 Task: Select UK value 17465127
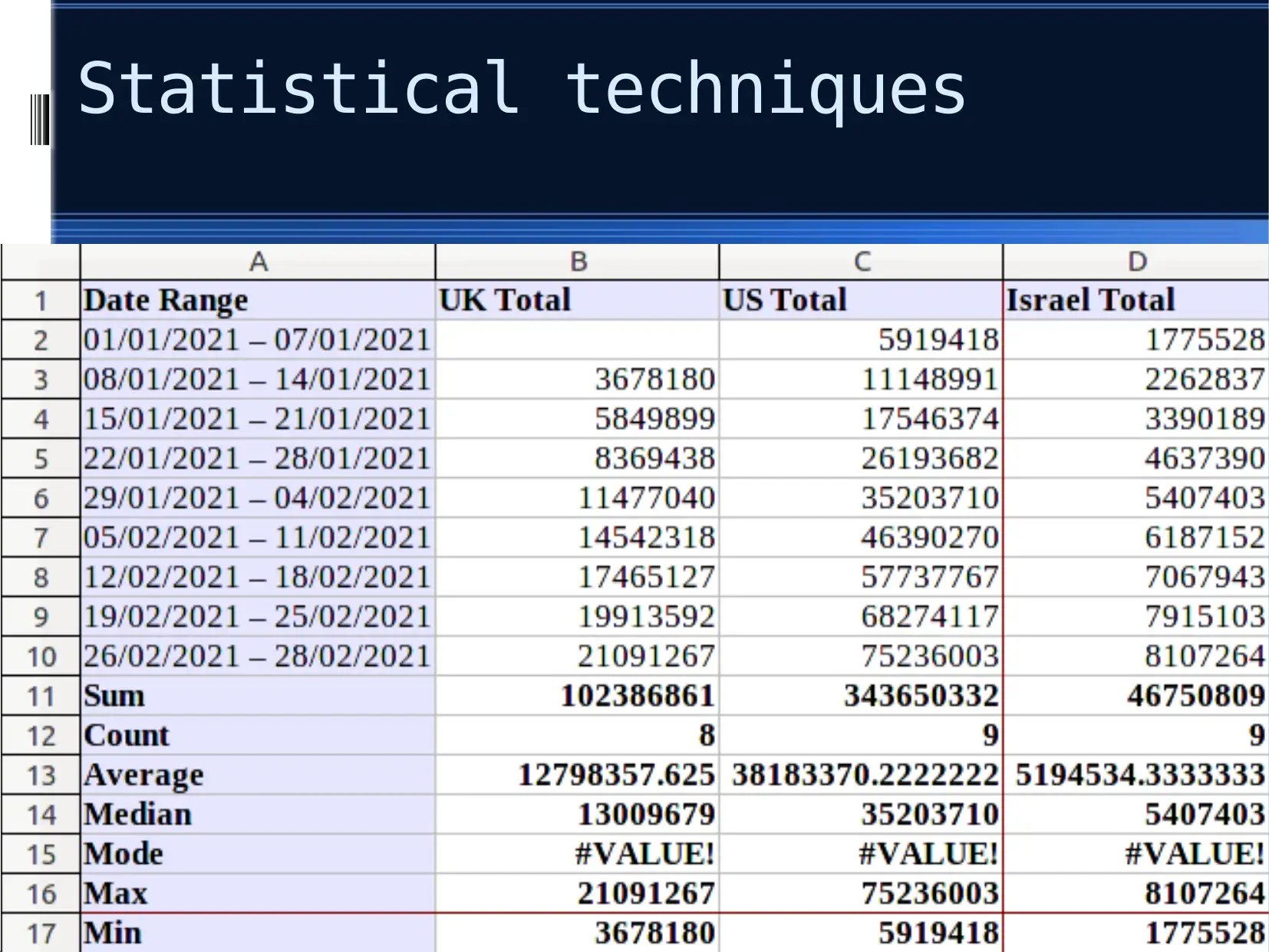(577, 578)
